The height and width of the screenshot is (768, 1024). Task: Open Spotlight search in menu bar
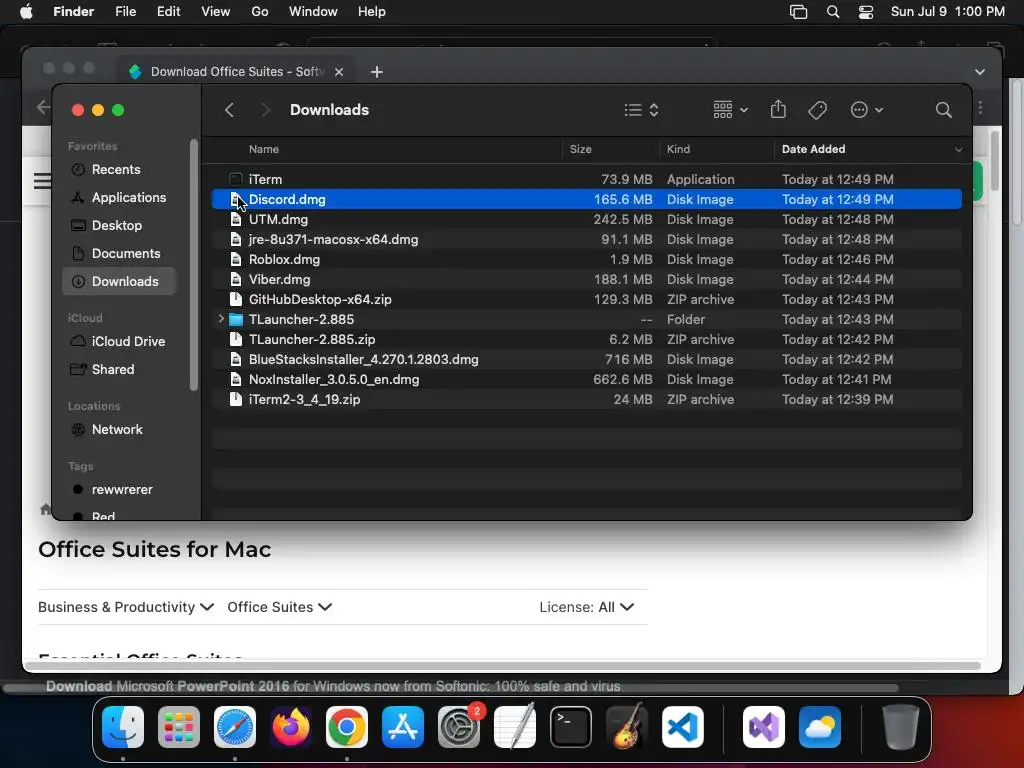click(x=833, y=12)
